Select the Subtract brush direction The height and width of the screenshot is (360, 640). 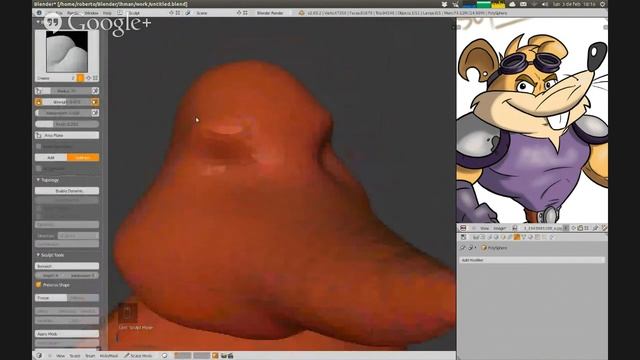pyautogui.click(x=83, y=157)
